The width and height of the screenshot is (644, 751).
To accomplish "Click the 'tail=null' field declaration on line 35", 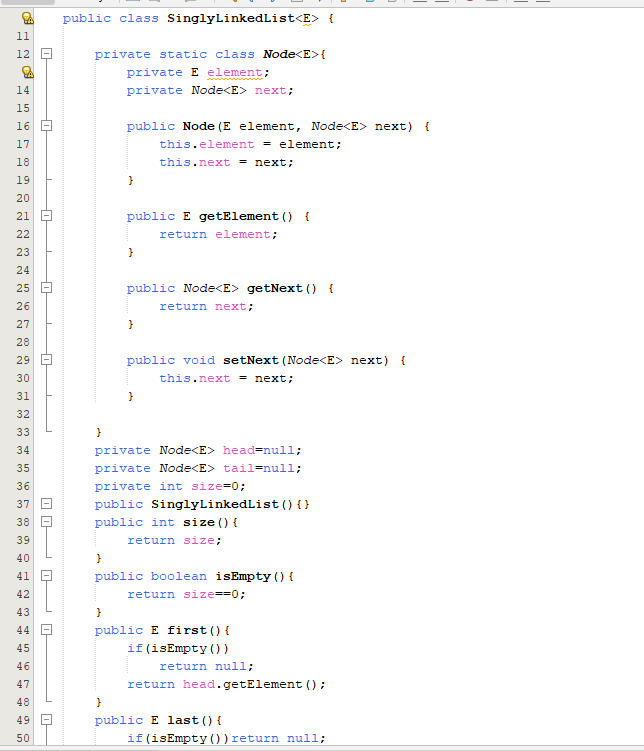I will click(x=258, y=468).
